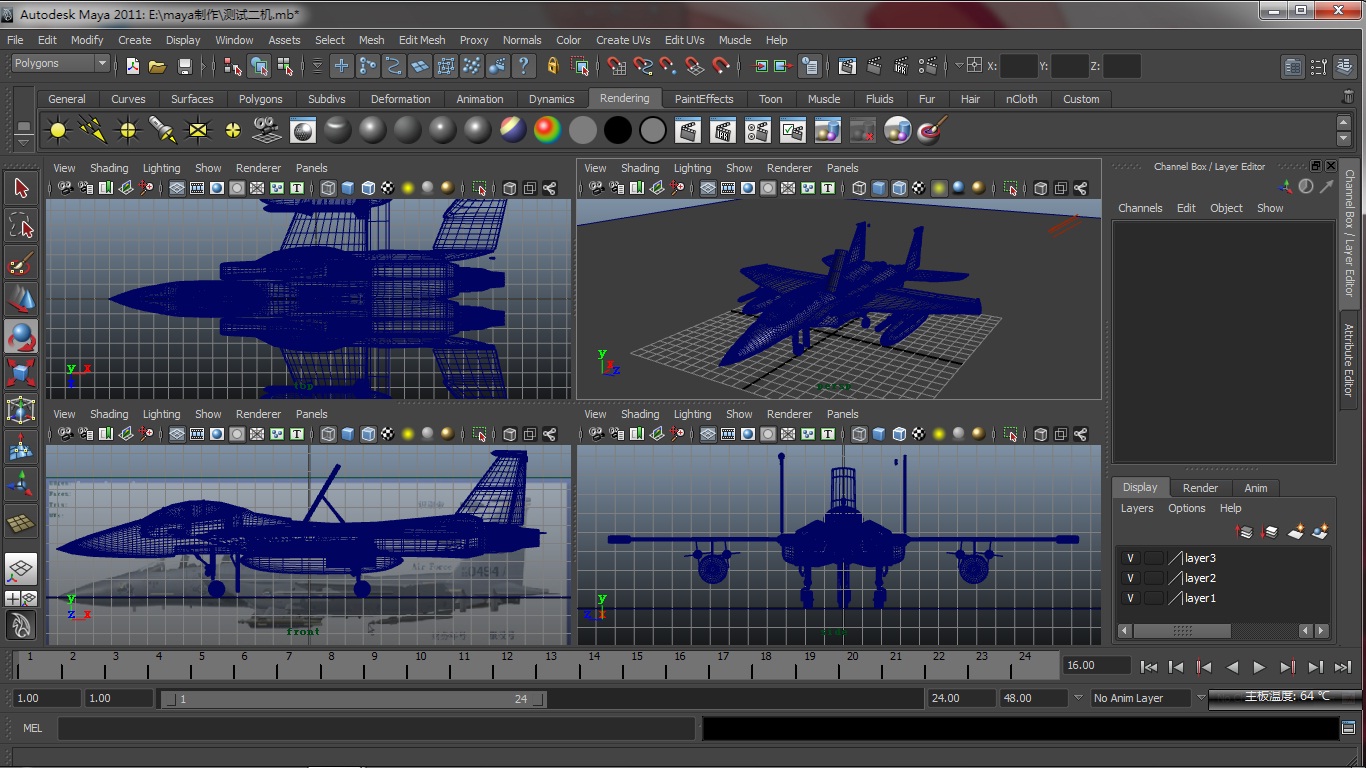
Task: Create a camera using the shelf icon
Action: tap(266, 130)
